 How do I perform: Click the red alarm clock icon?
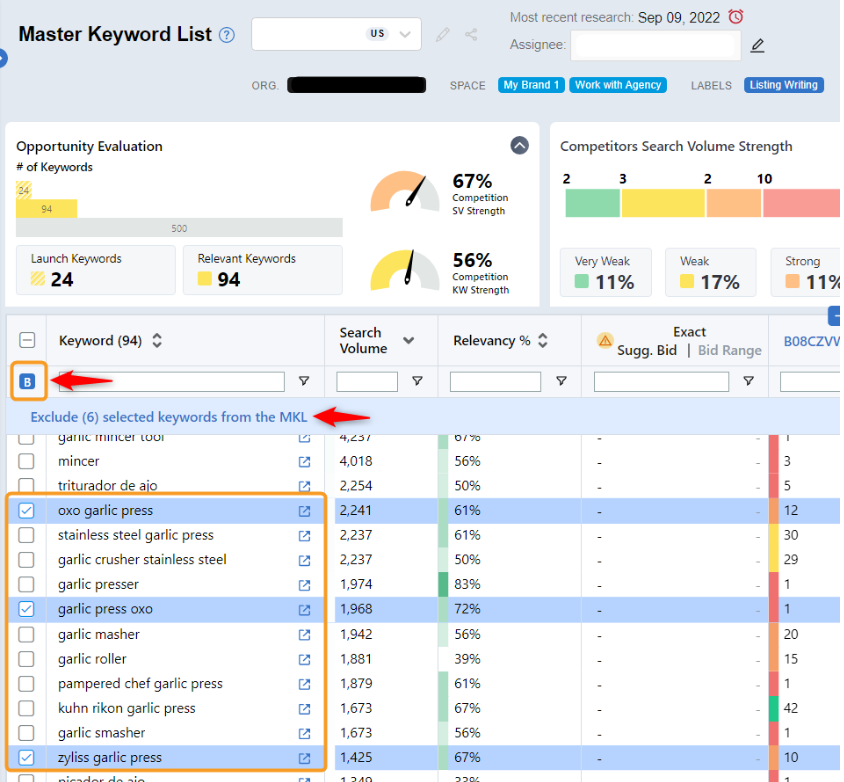click(736, 17)
